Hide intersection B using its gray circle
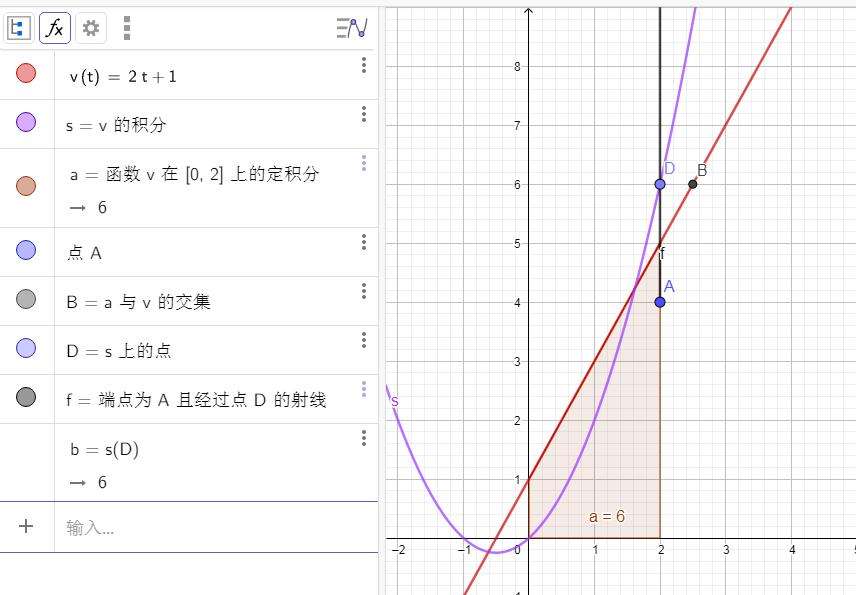The height and width of the screenshot is (595, 856). (x=27, y=301)
